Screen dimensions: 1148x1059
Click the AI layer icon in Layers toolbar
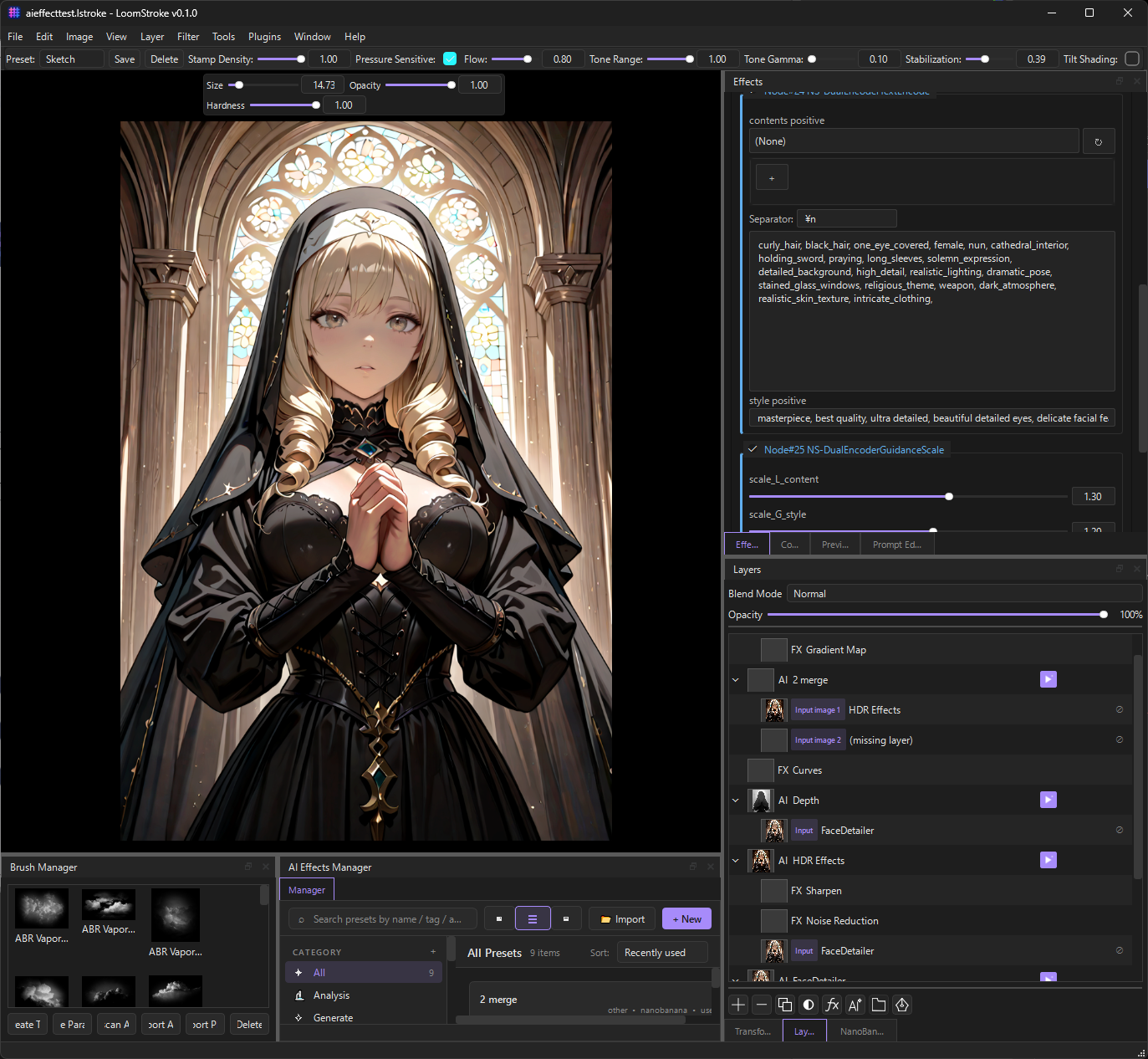point(855,1005)
